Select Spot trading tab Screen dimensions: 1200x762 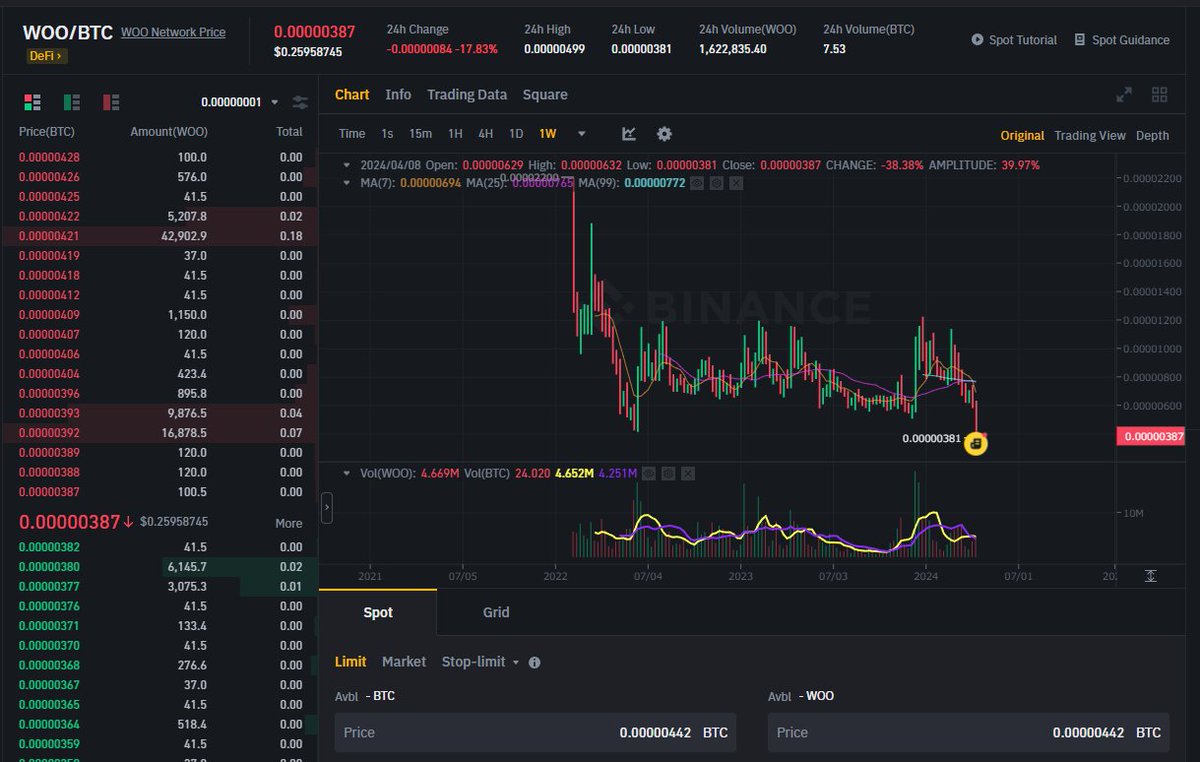click(x=378, y=612)
